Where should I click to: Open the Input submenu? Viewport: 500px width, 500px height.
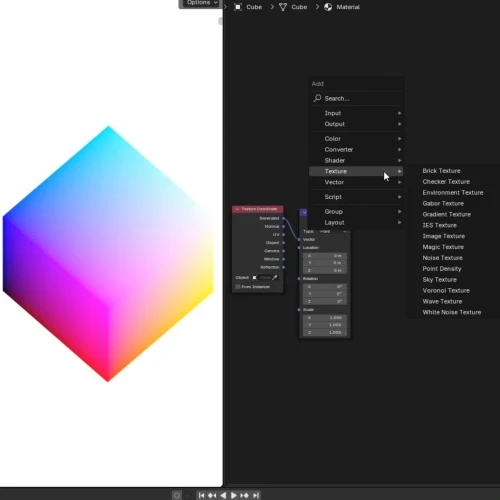point(357,113)
